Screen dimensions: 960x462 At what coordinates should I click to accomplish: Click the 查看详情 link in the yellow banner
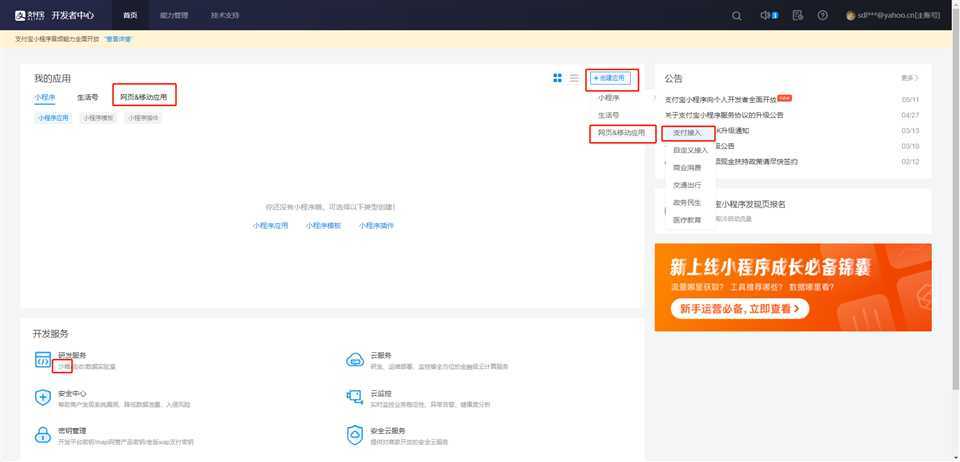point(118,39)
